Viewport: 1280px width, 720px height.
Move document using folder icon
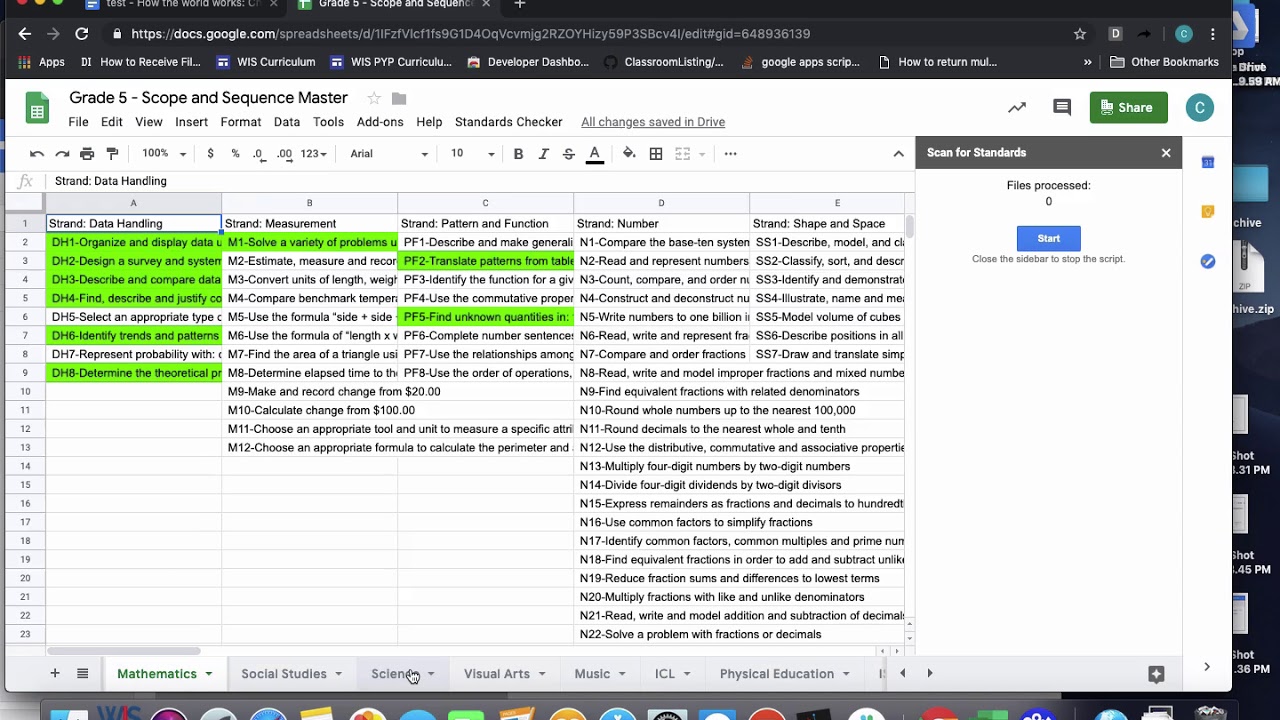pyautogui.click(x=399, y=98)
